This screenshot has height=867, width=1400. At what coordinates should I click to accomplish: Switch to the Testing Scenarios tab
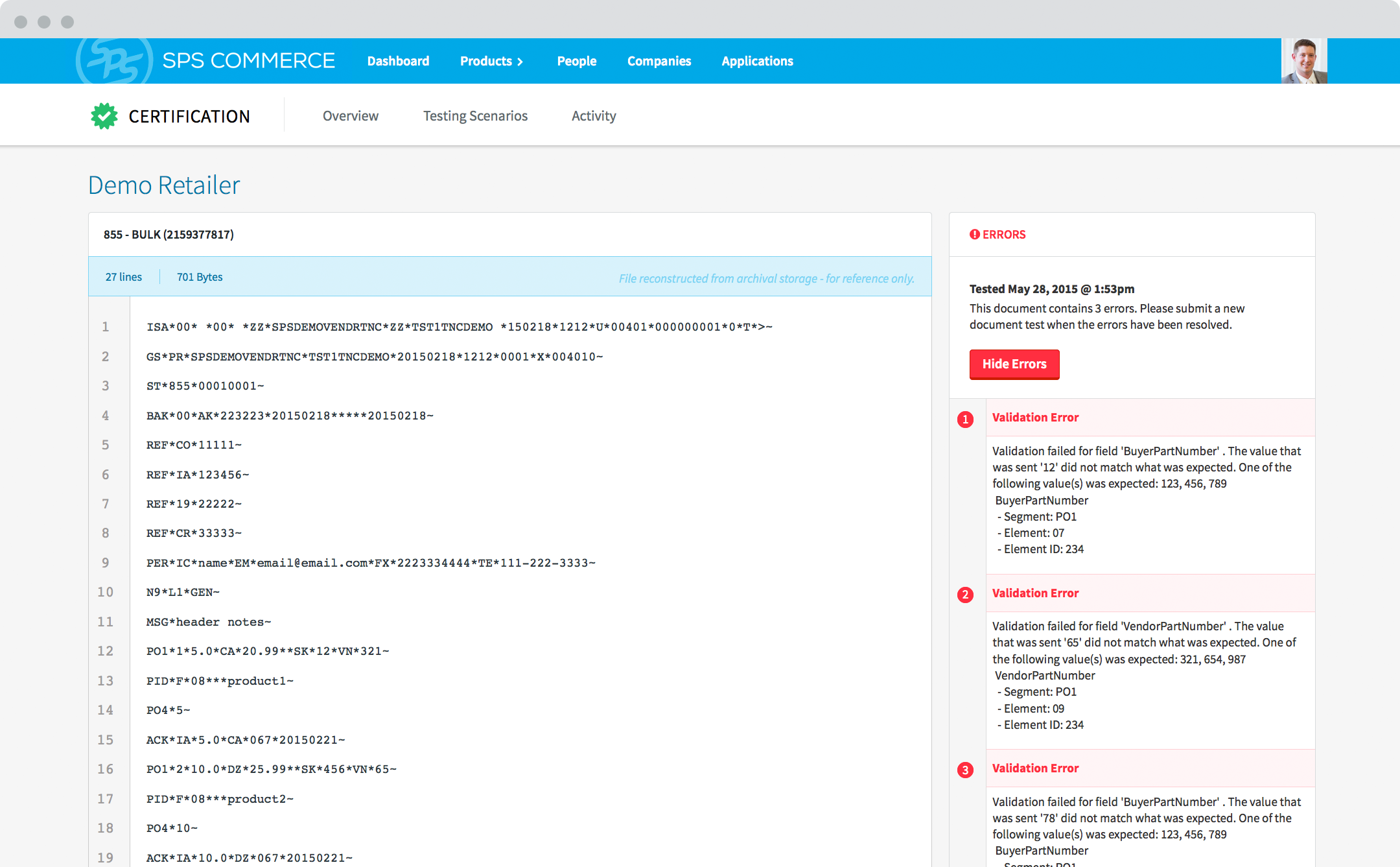(475, 115)
